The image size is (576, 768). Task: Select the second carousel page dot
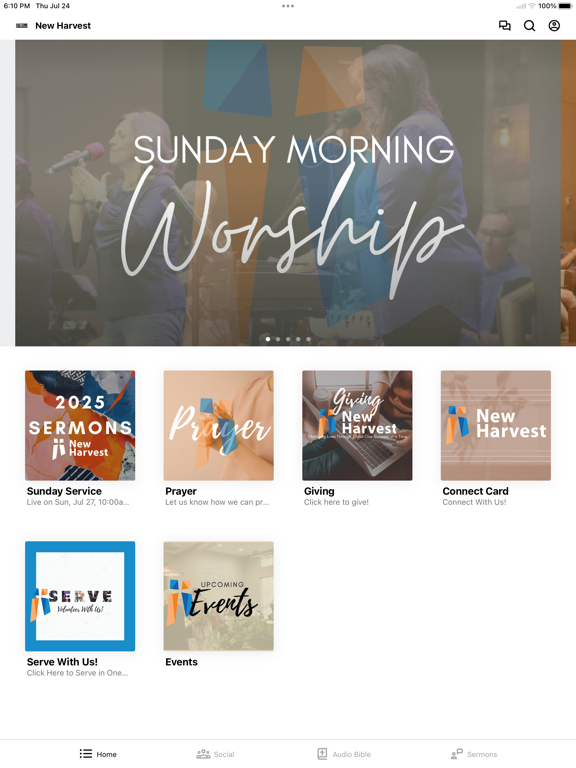278,339
